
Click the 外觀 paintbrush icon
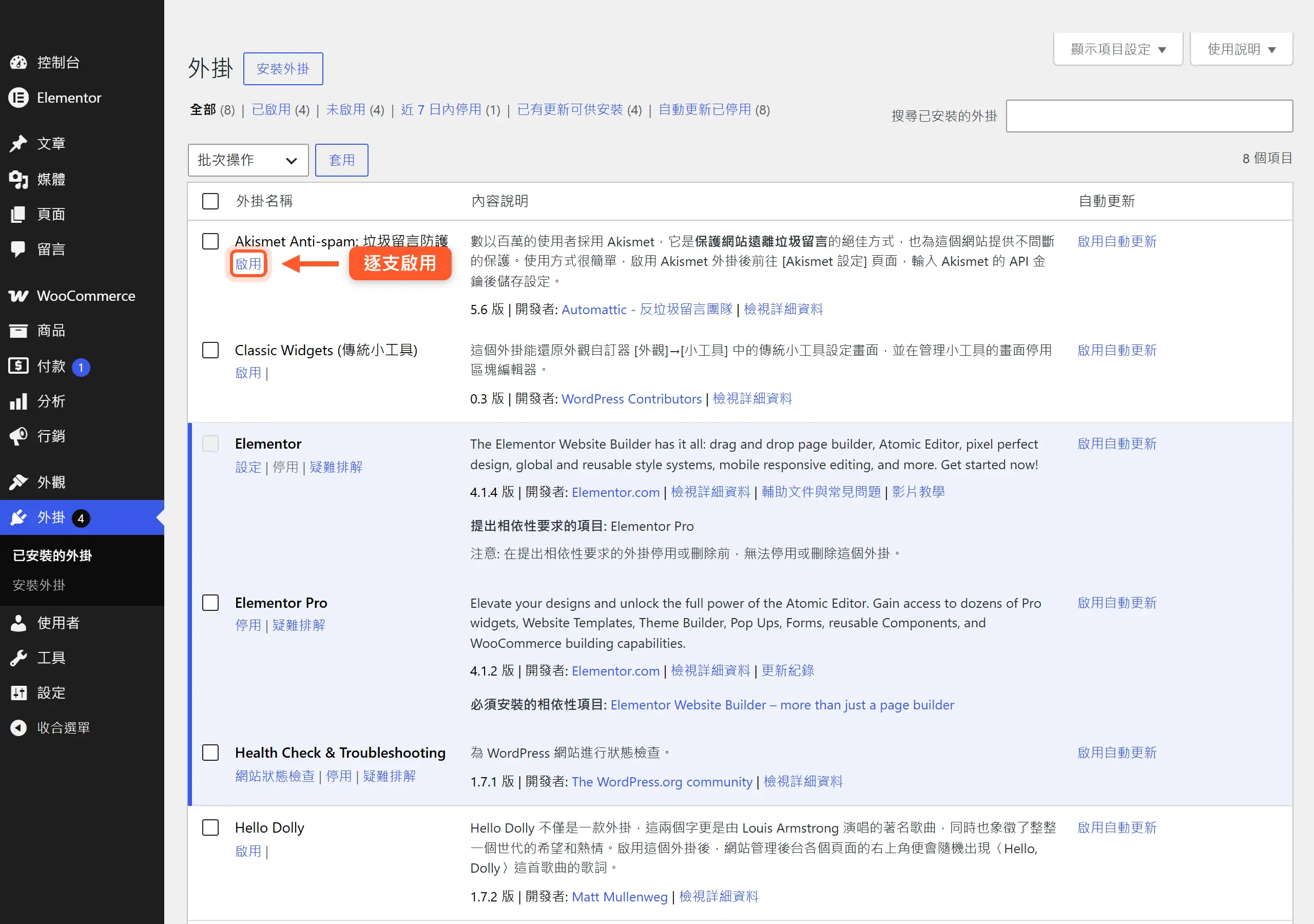point(18,482)
